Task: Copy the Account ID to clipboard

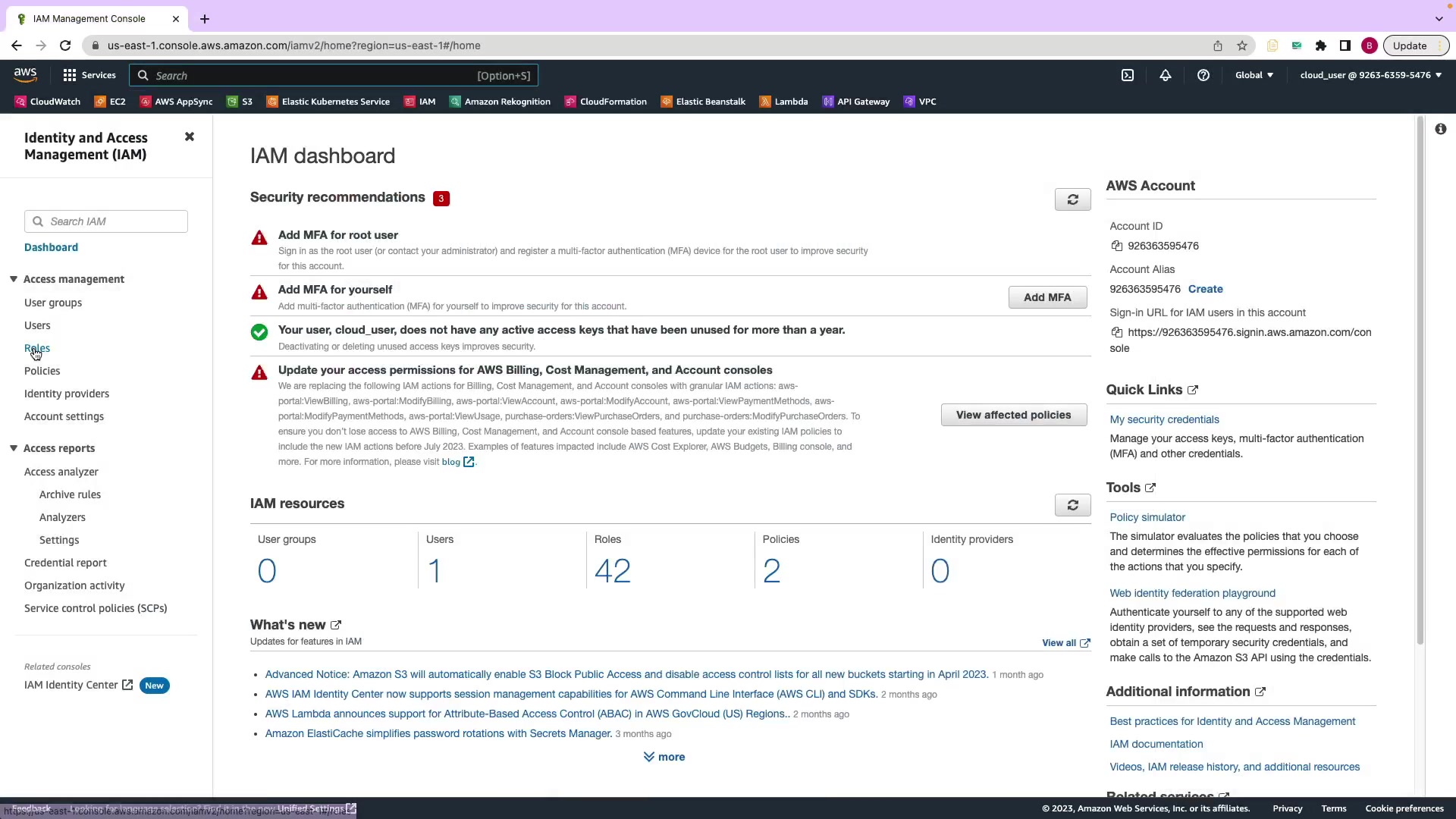Action: pos(1116,246)
